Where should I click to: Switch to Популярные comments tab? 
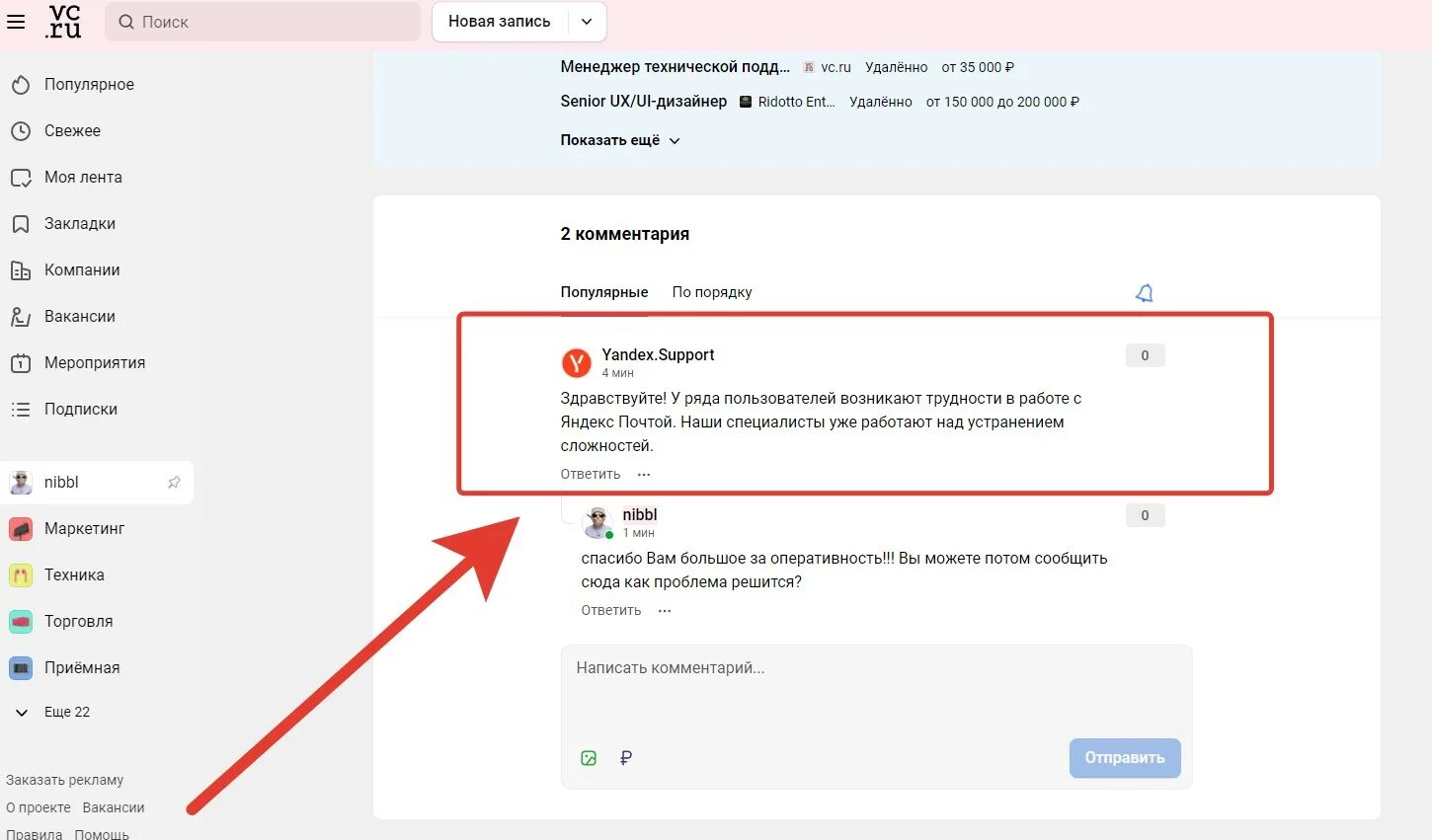tap(604, 292)
